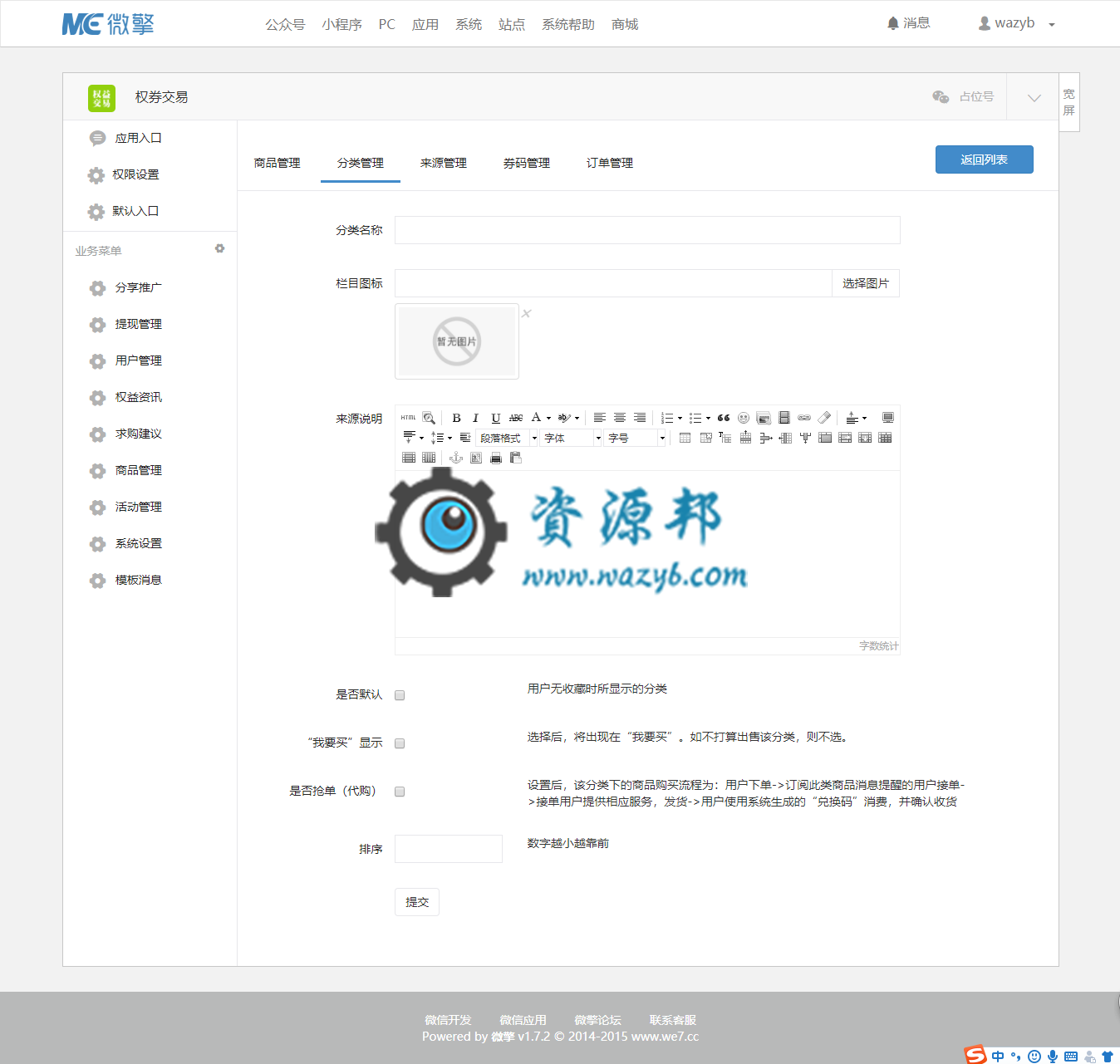Viewport: 1120px width, 1064px height.
Task: Clear formatting with eraser icon
Action: (824, 418)
